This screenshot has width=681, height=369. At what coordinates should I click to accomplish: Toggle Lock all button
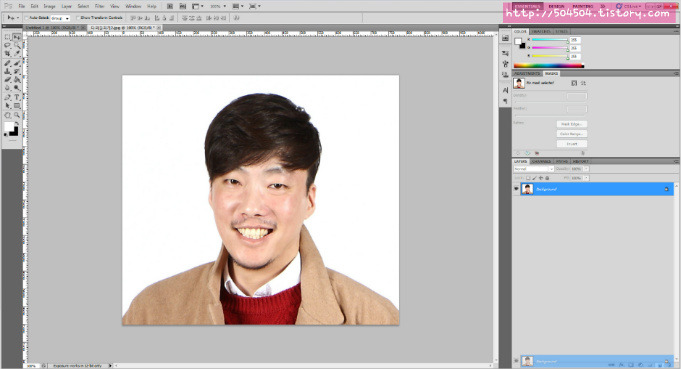coord(547,178)
